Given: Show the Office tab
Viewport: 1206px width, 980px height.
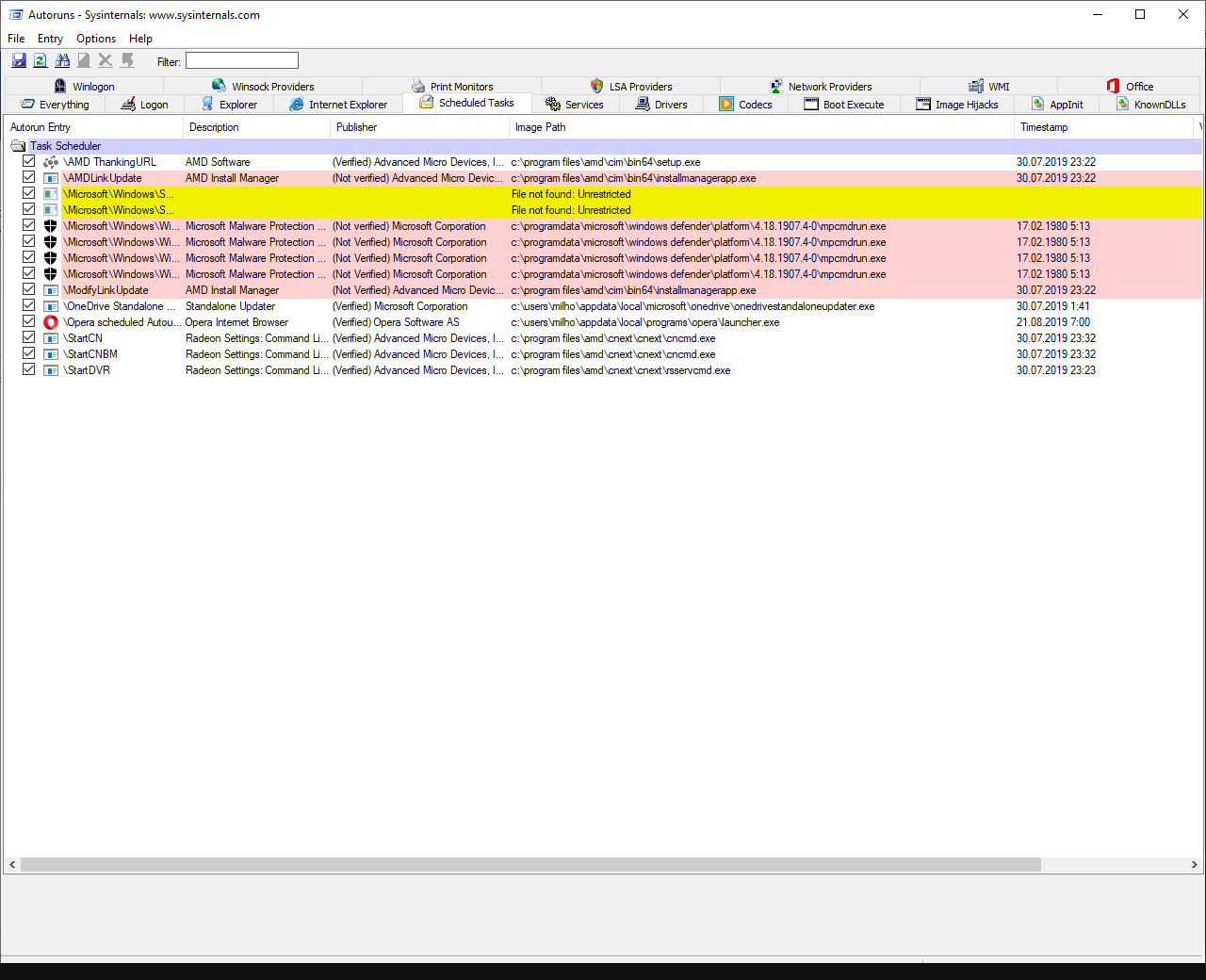Looking at the screenshot, I should 1130,86.
